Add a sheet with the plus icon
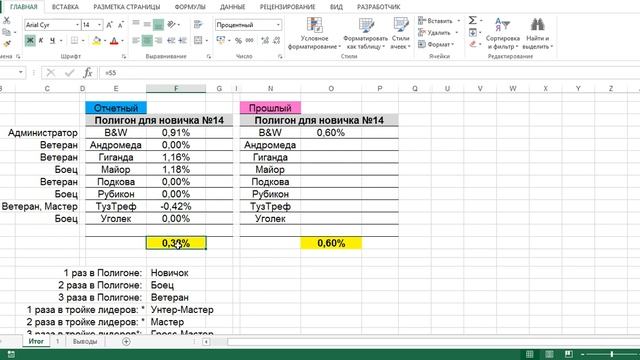This screenshot has height=360, width=640. (x=126, y=342)
